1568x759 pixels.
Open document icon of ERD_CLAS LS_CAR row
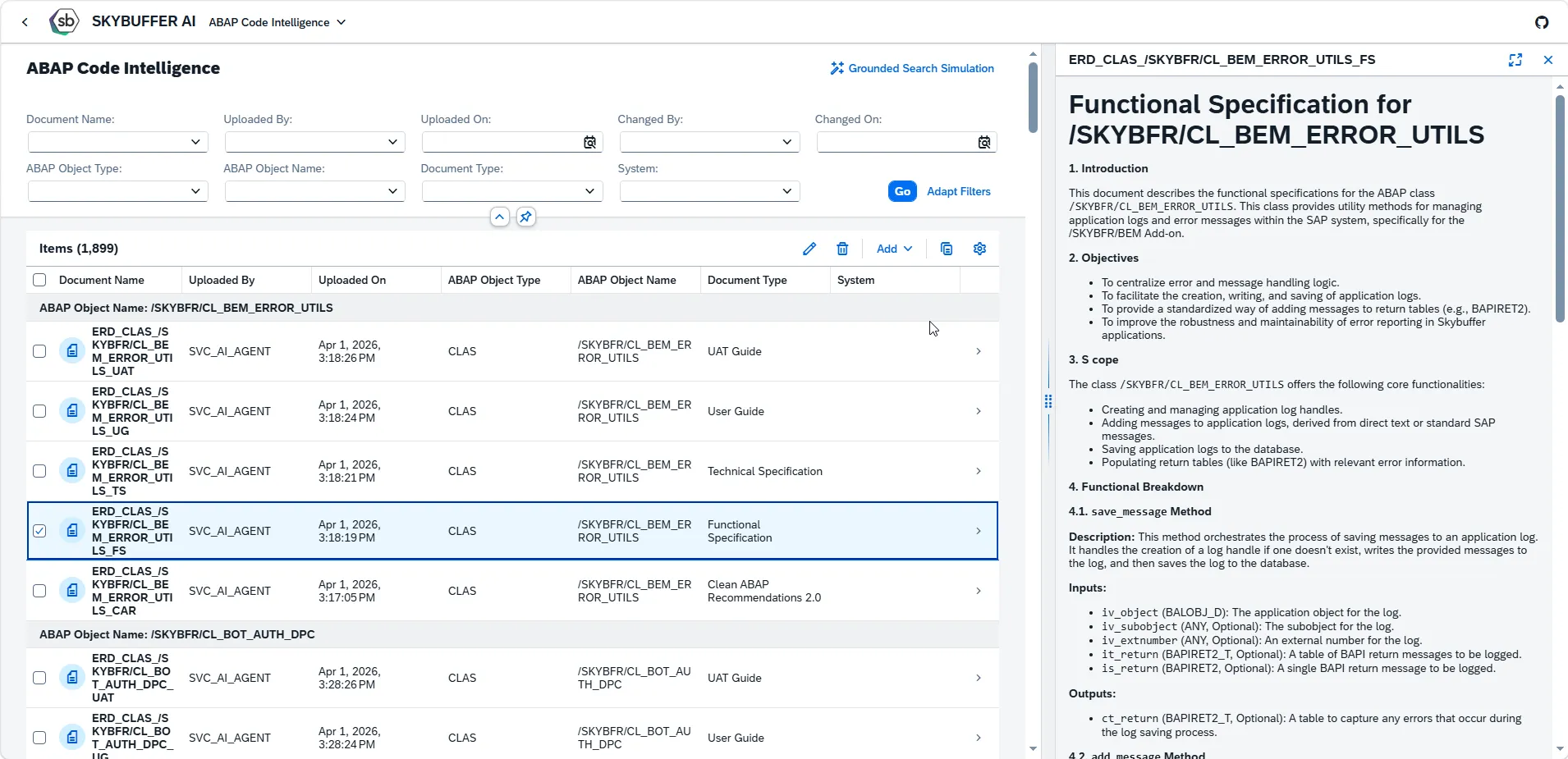[72, 591]
